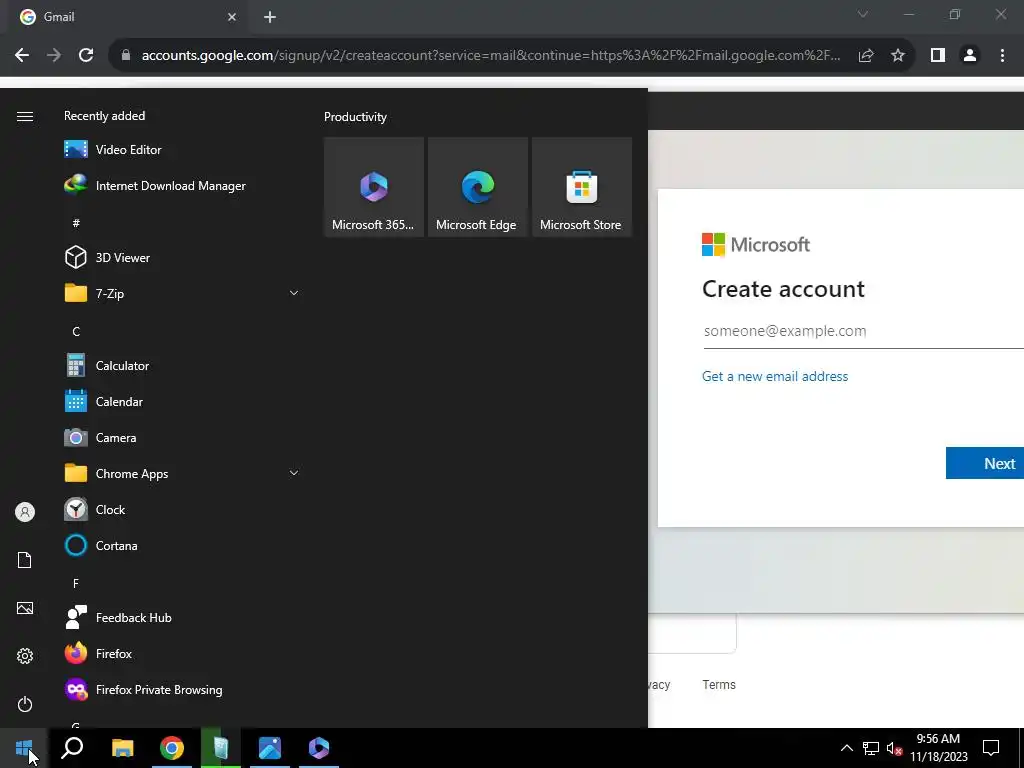This screenshot has width=1024, height=768.
Task: Launch Calculator app
Action: 183,366
